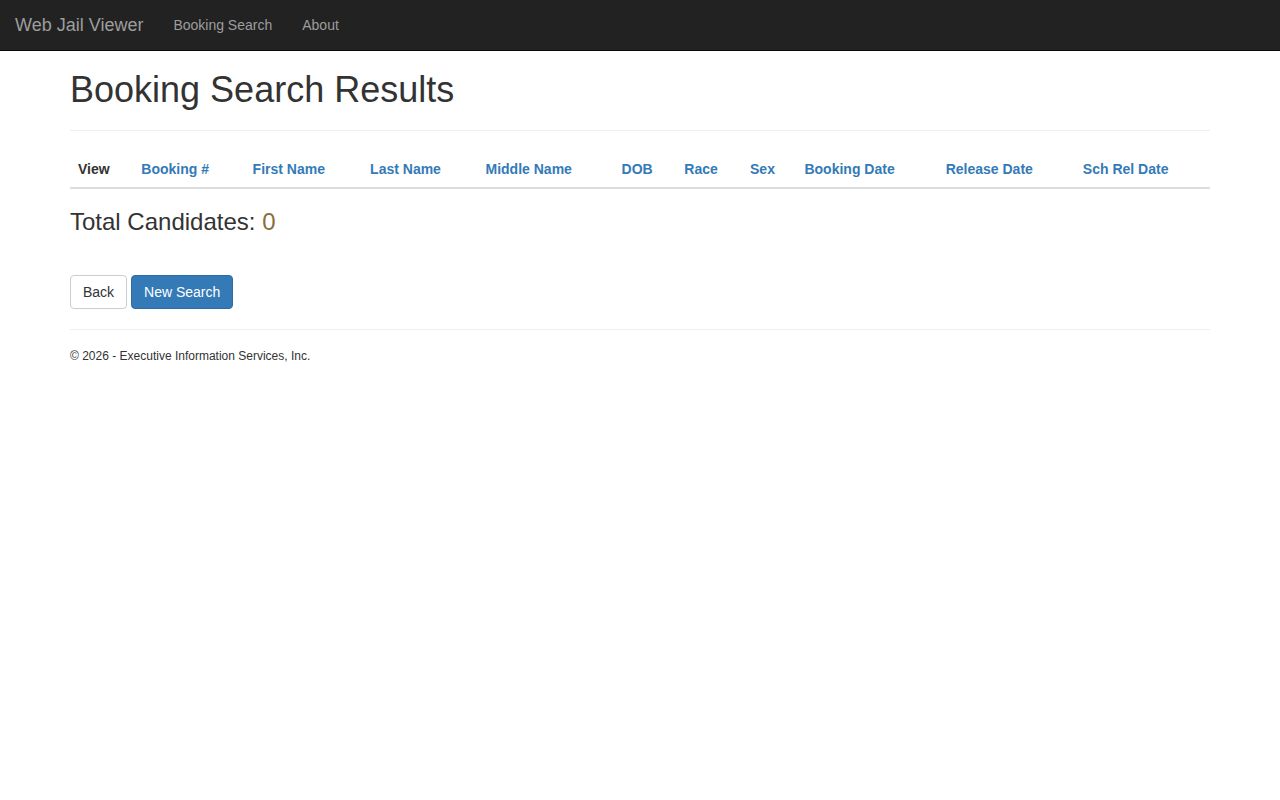
Task: Open the Web Jail Viewer home link
Action: [79, 25]
